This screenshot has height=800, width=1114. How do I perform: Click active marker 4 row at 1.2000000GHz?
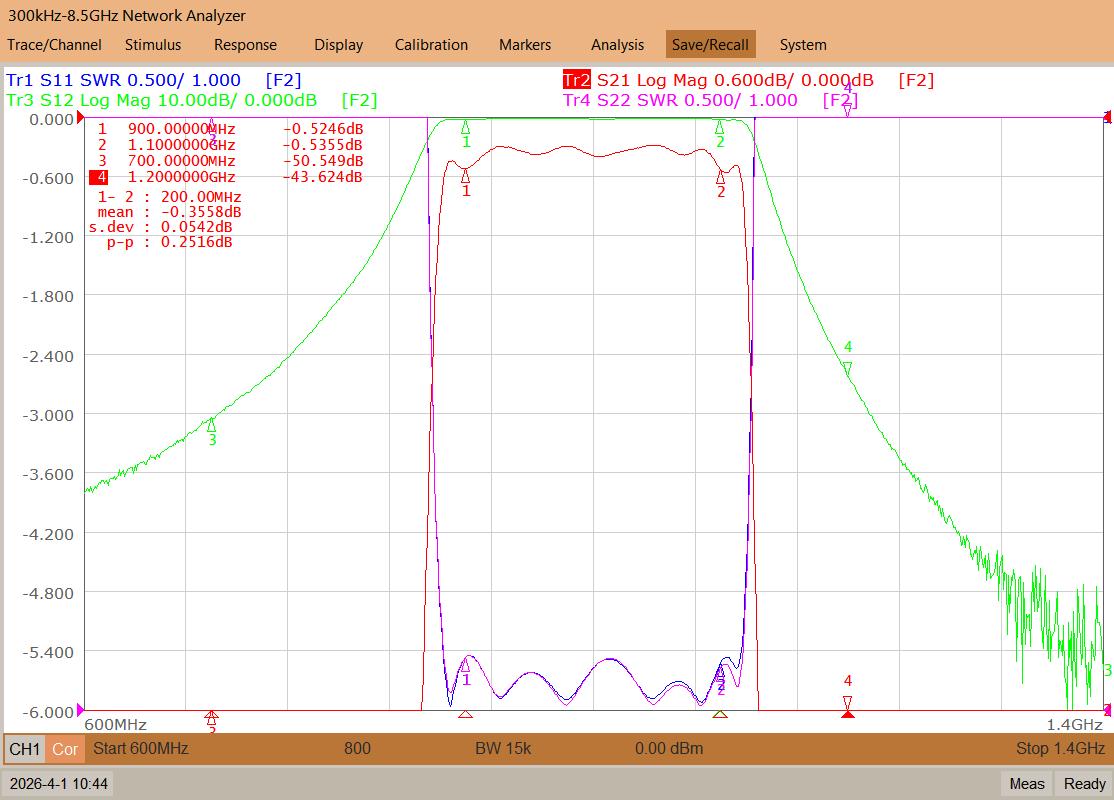tap(226, 177)
